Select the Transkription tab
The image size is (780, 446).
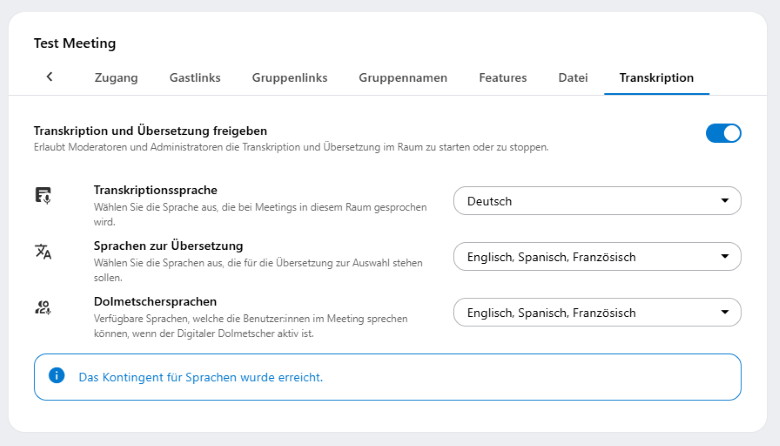tap(657, 78)
